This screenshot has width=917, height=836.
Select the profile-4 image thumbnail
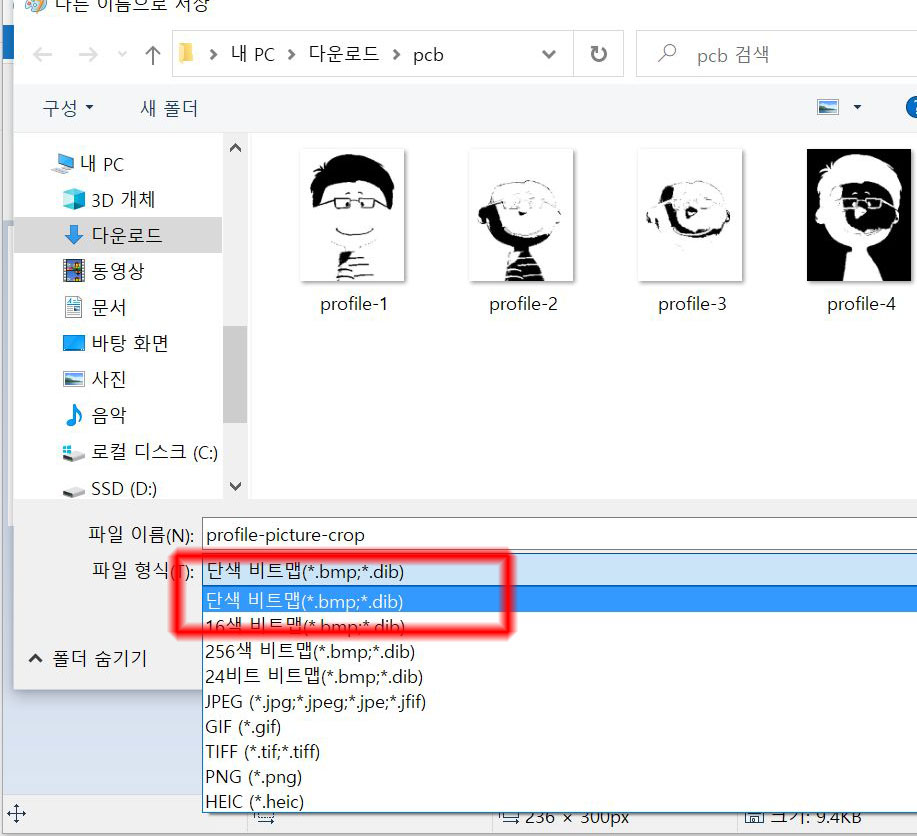[859, 215]
